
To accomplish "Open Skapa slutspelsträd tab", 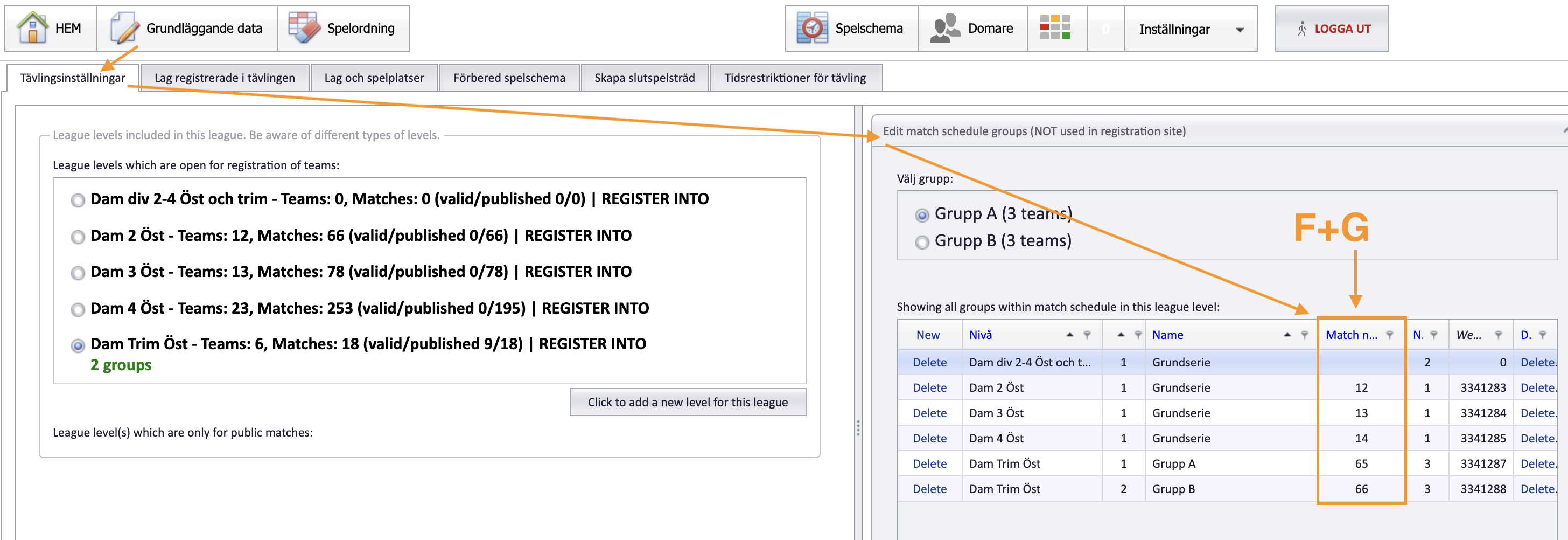I will tap(645, 78).
